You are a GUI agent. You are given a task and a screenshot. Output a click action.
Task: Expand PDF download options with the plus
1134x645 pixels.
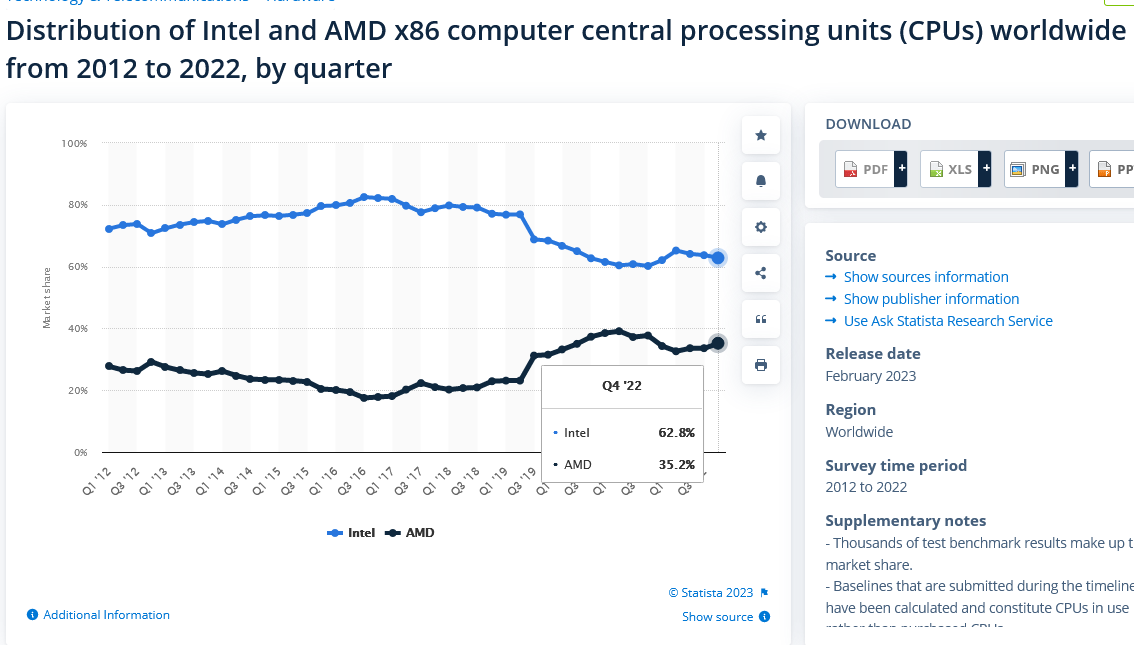point(900,168)
